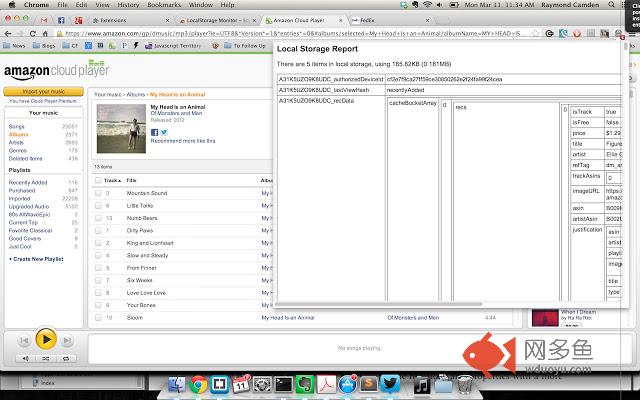Open Genres in Your music

(x=18, y=151)
